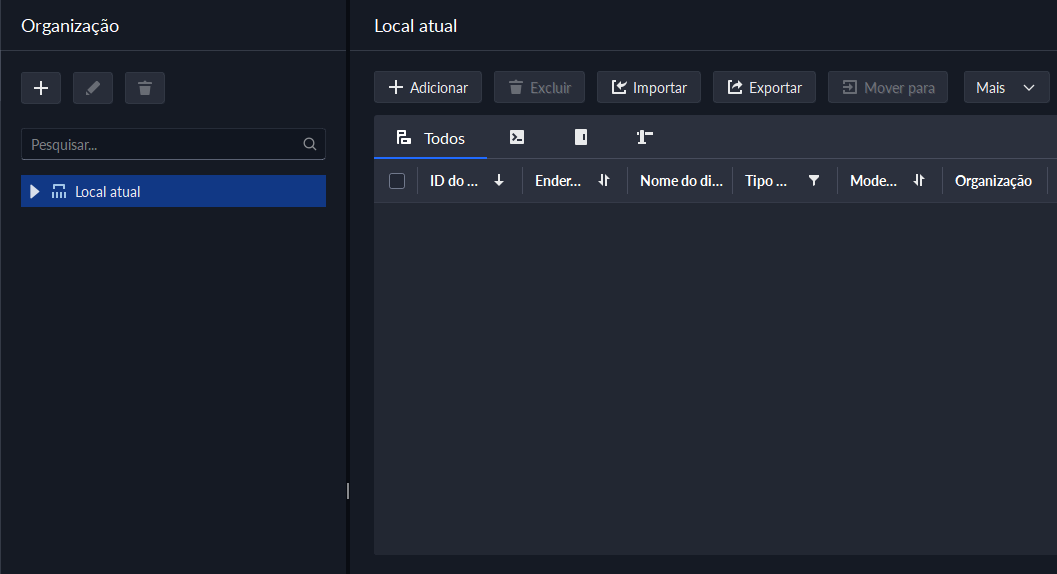Click the plus icon to add organization
Viewport: 1057px width, 574px height.
pos(41,88)
